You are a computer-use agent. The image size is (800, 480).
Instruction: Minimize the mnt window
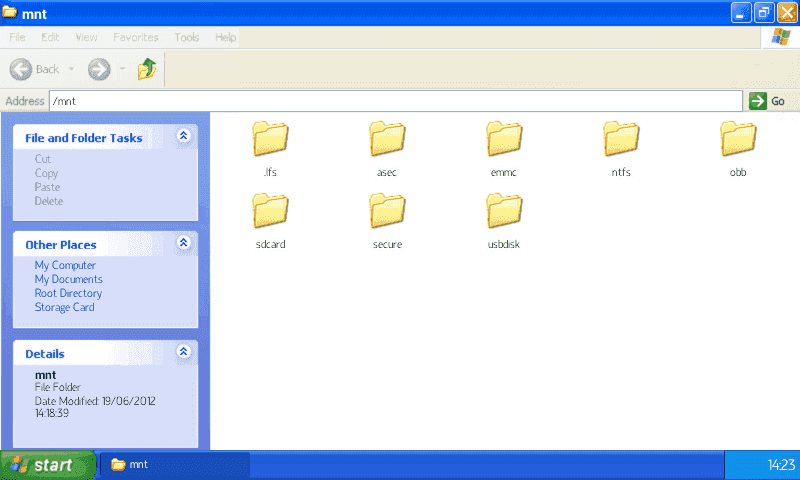click(x=741, y=13)
